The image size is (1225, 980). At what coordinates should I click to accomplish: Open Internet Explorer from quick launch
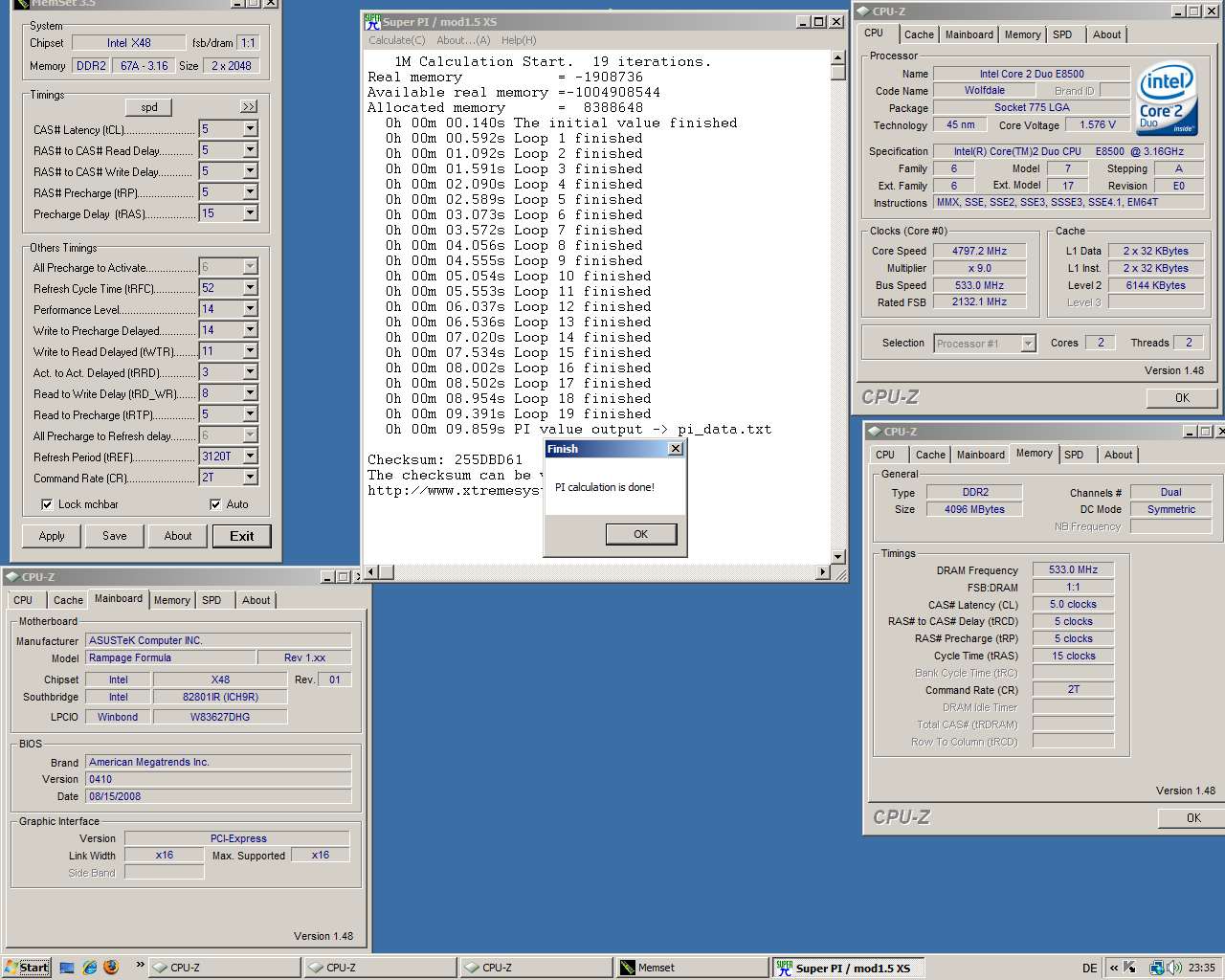pos(89,967)
